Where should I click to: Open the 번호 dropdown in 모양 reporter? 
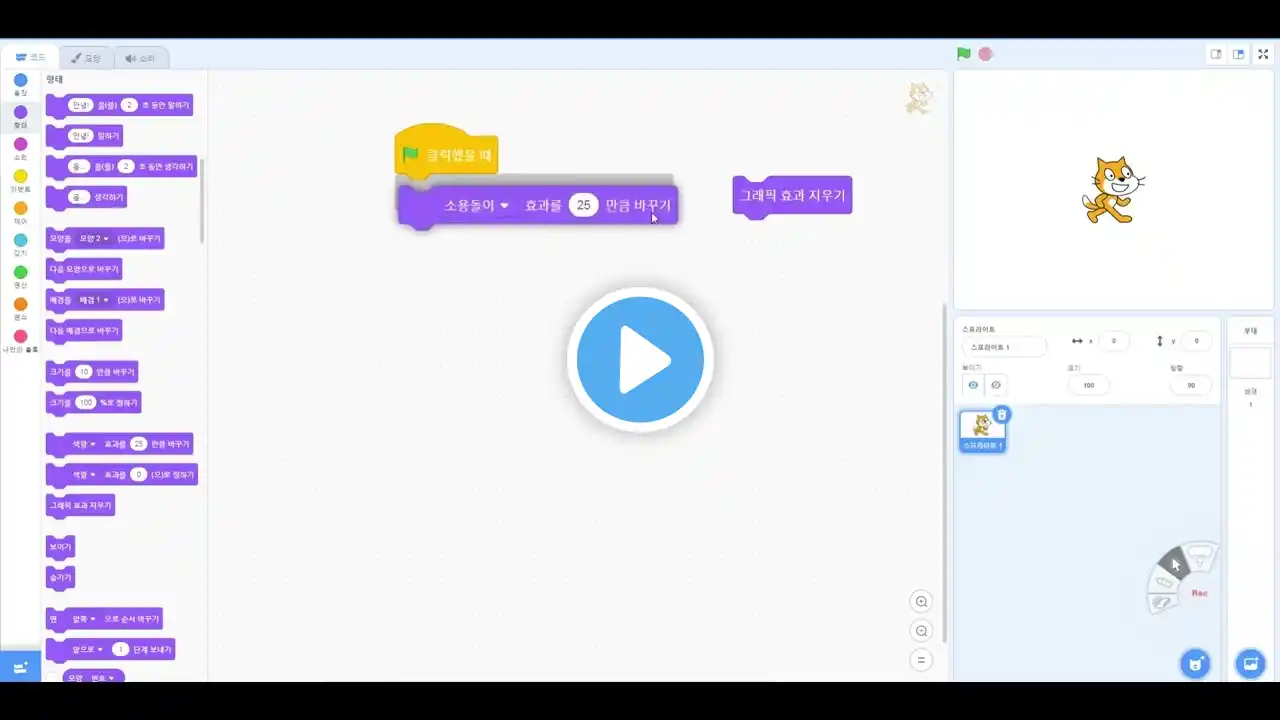[103, 678]
